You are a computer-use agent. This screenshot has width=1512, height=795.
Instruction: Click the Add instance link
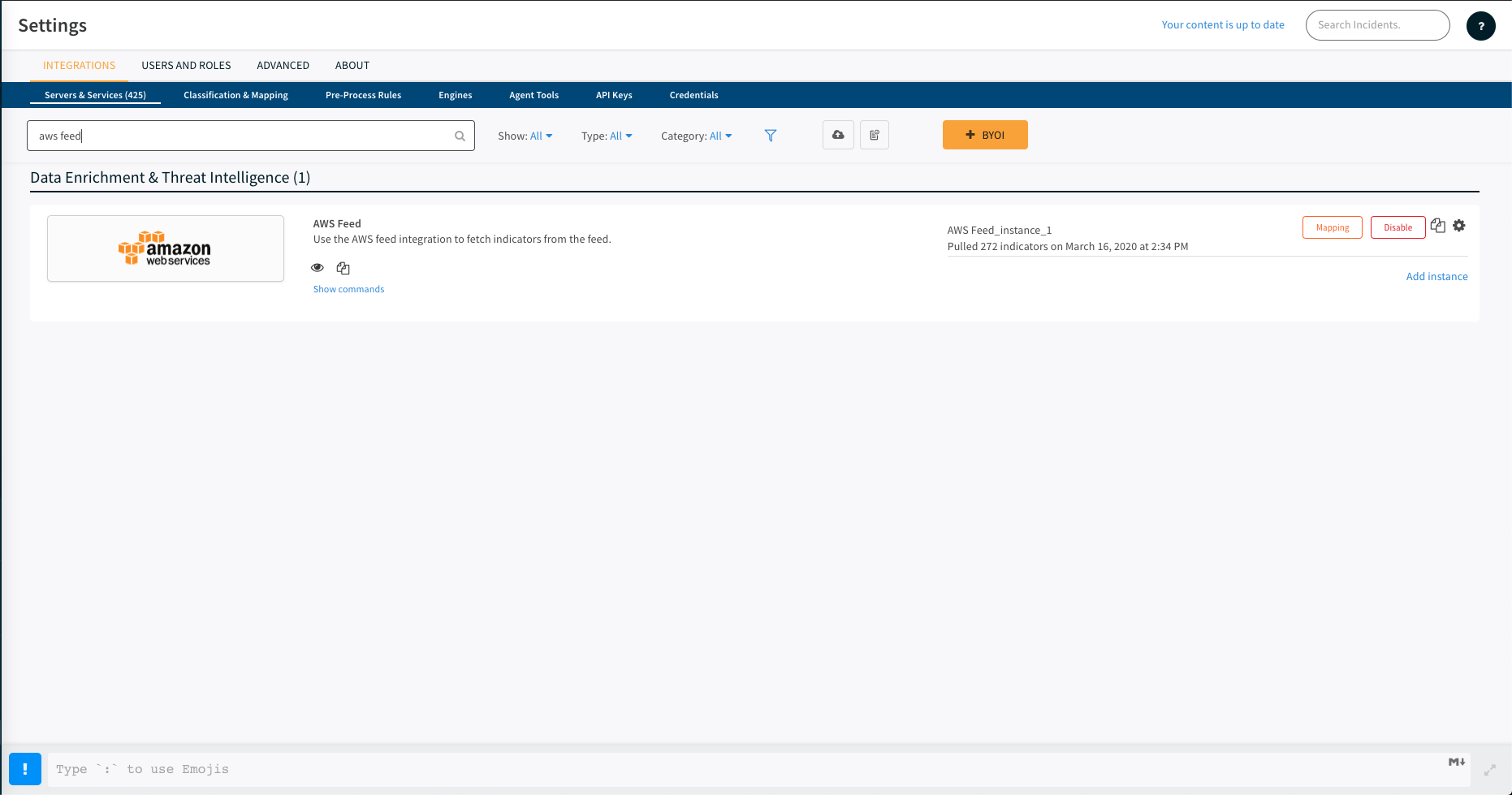pyautogui.click(x=1436, y=277)
